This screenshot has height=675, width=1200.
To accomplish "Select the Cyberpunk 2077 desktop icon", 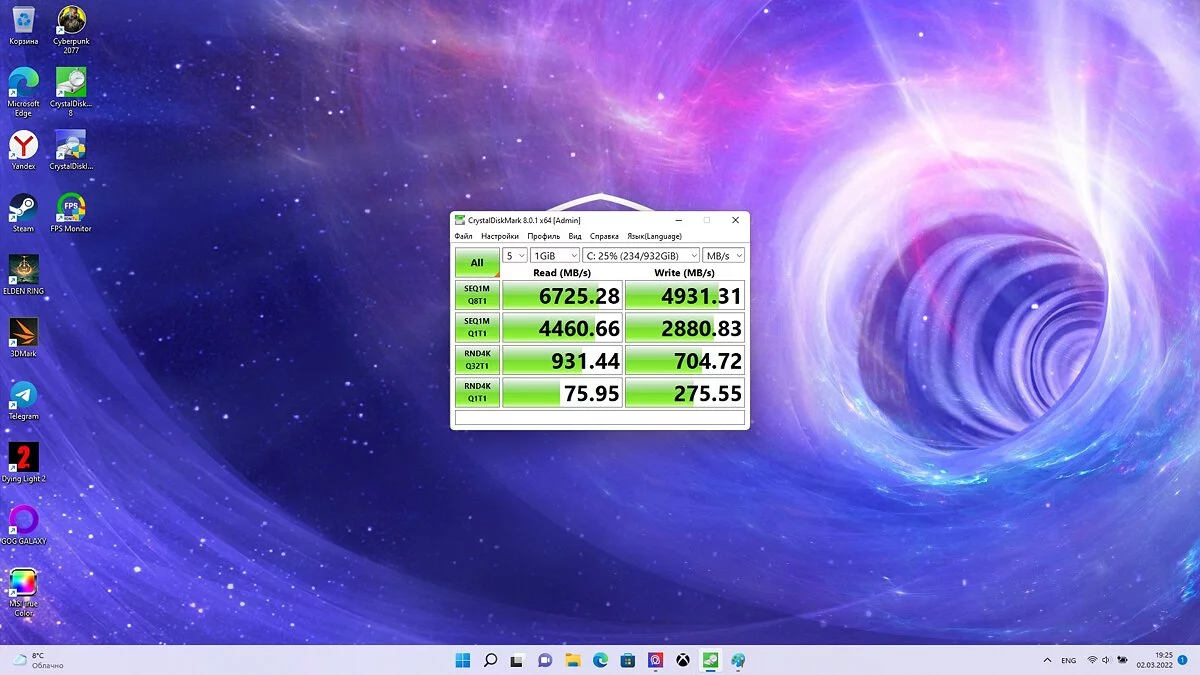I will 71,20.
